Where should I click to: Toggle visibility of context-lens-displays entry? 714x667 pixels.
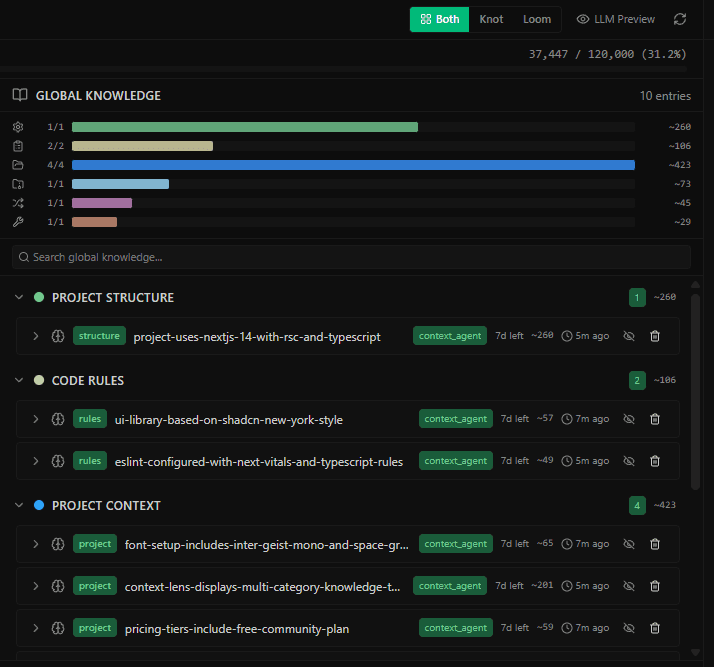pos(629,586)
